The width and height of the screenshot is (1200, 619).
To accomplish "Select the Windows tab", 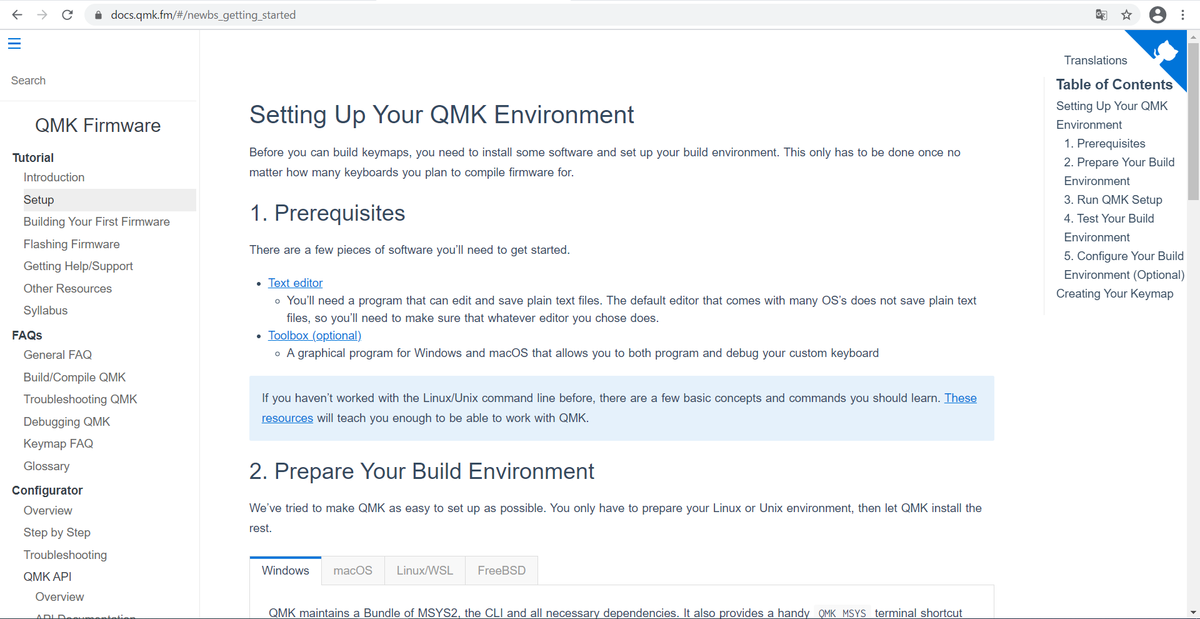I will point(285,570).
